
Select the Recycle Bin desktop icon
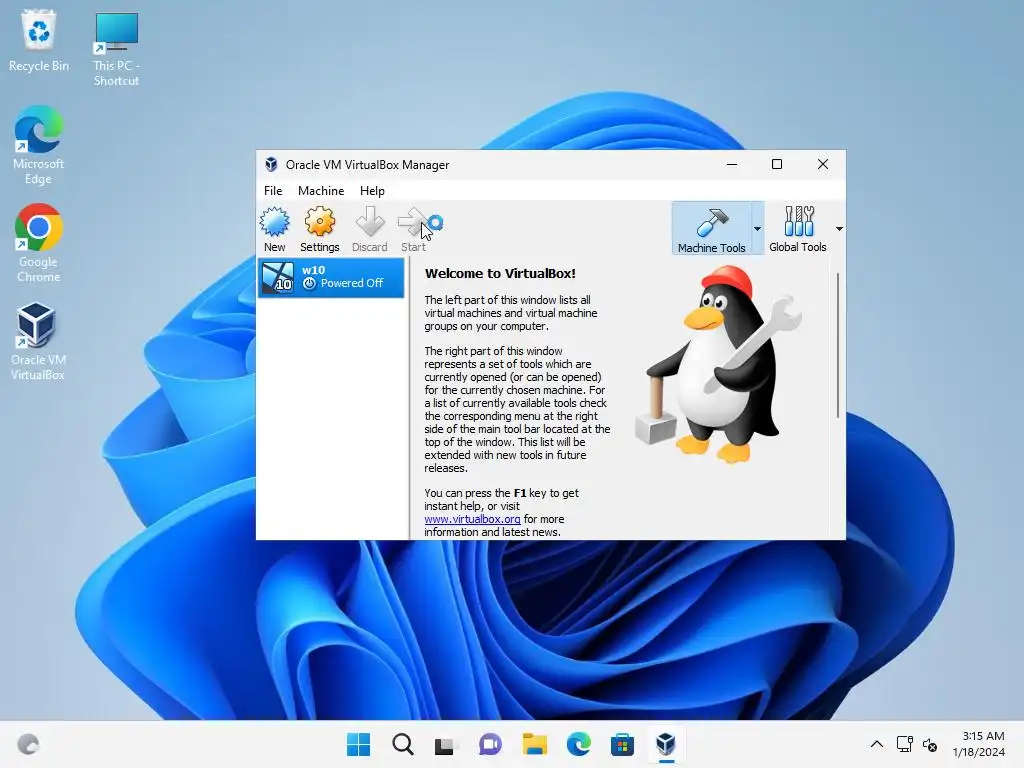coord(39,40)
